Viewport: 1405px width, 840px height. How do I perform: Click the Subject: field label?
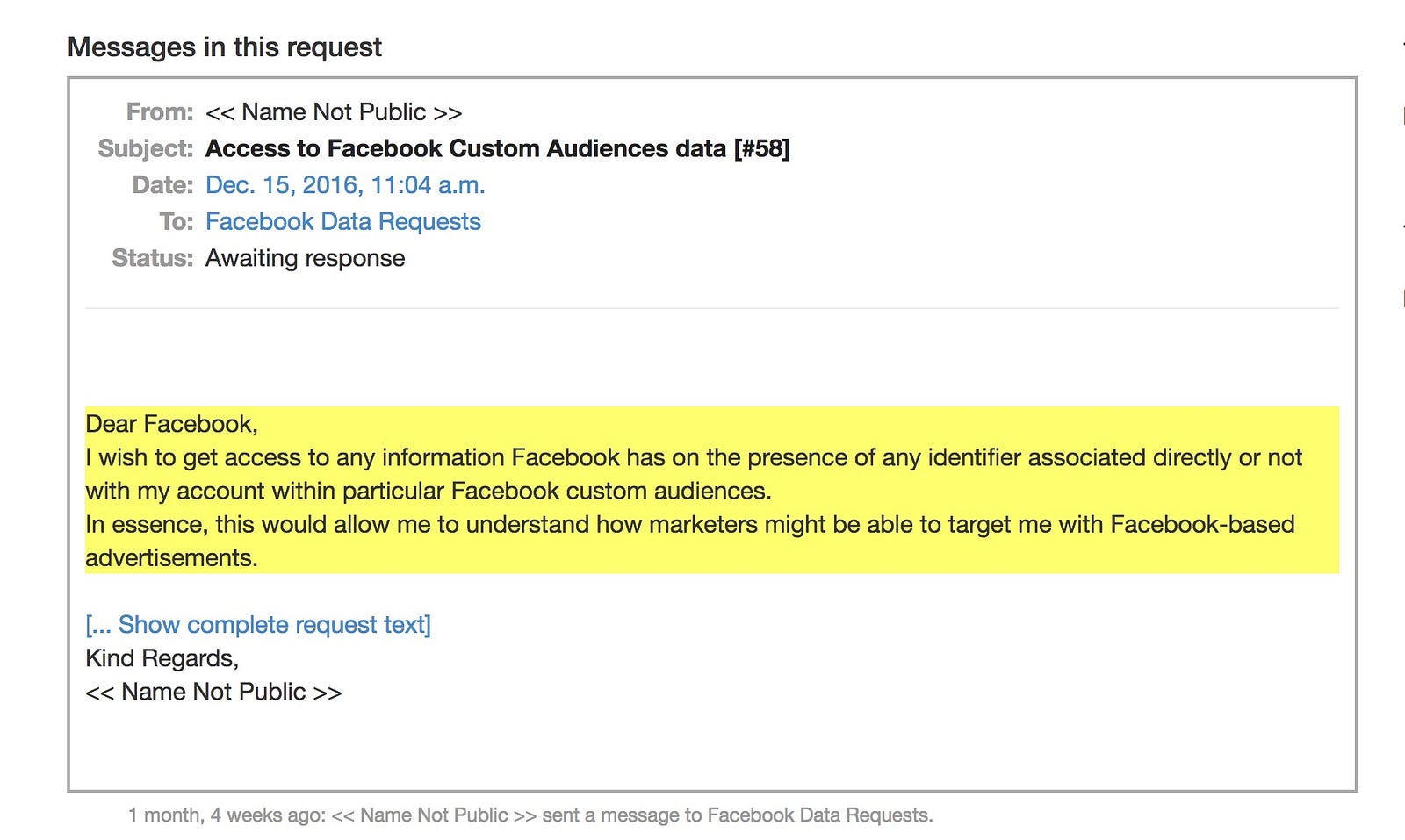[146, 148]
